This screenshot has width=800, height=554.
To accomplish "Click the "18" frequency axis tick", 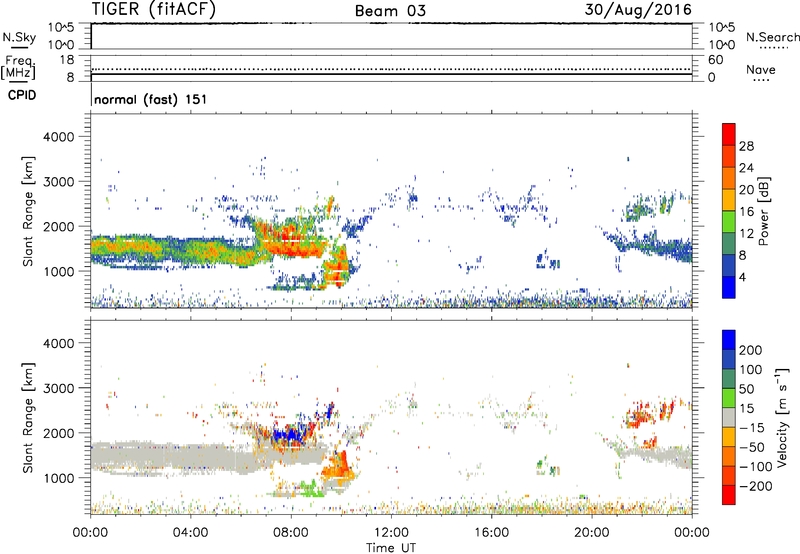I will tap(67, 60).
